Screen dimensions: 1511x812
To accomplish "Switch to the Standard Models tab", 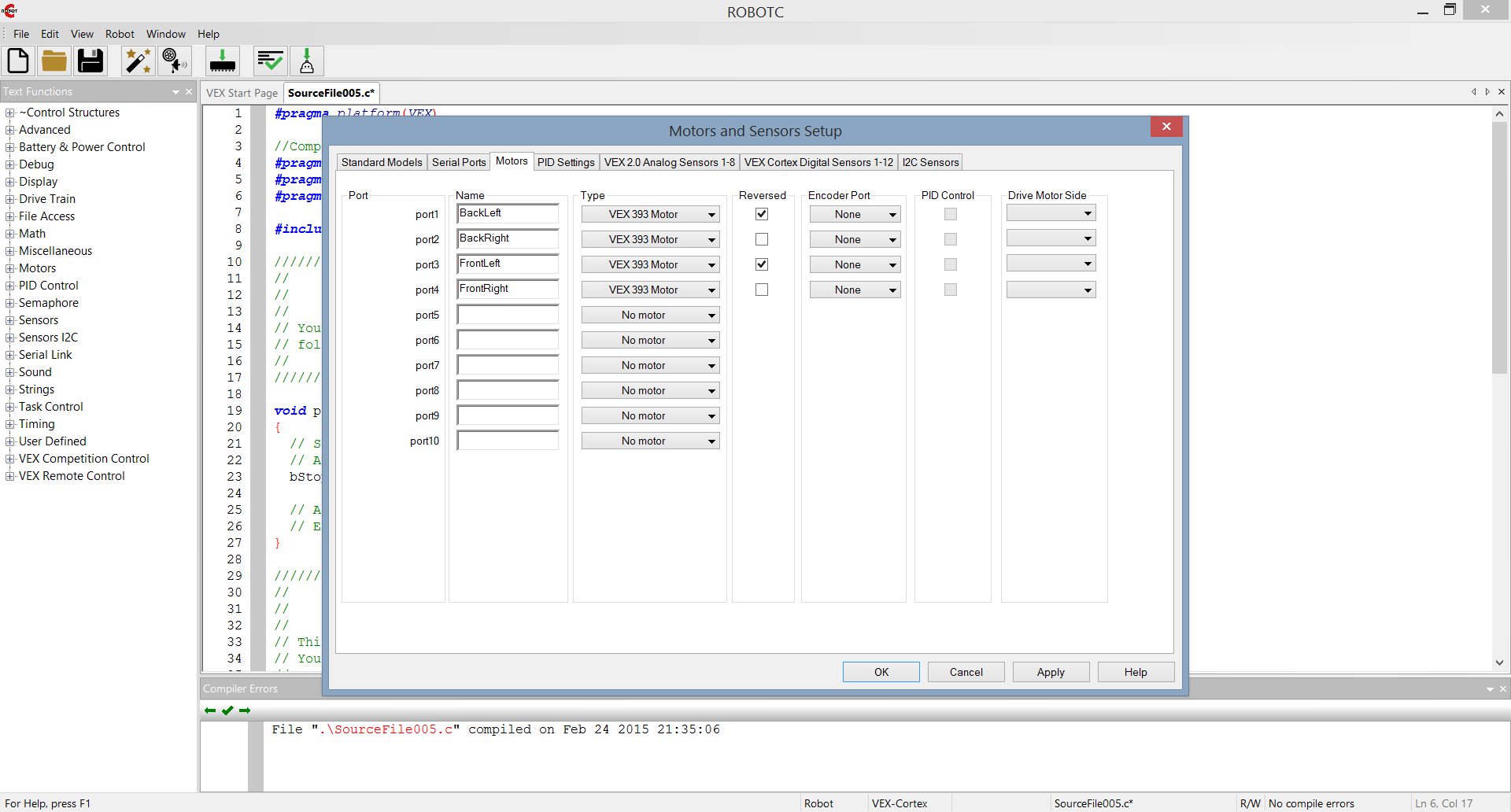I will [382, 162].
